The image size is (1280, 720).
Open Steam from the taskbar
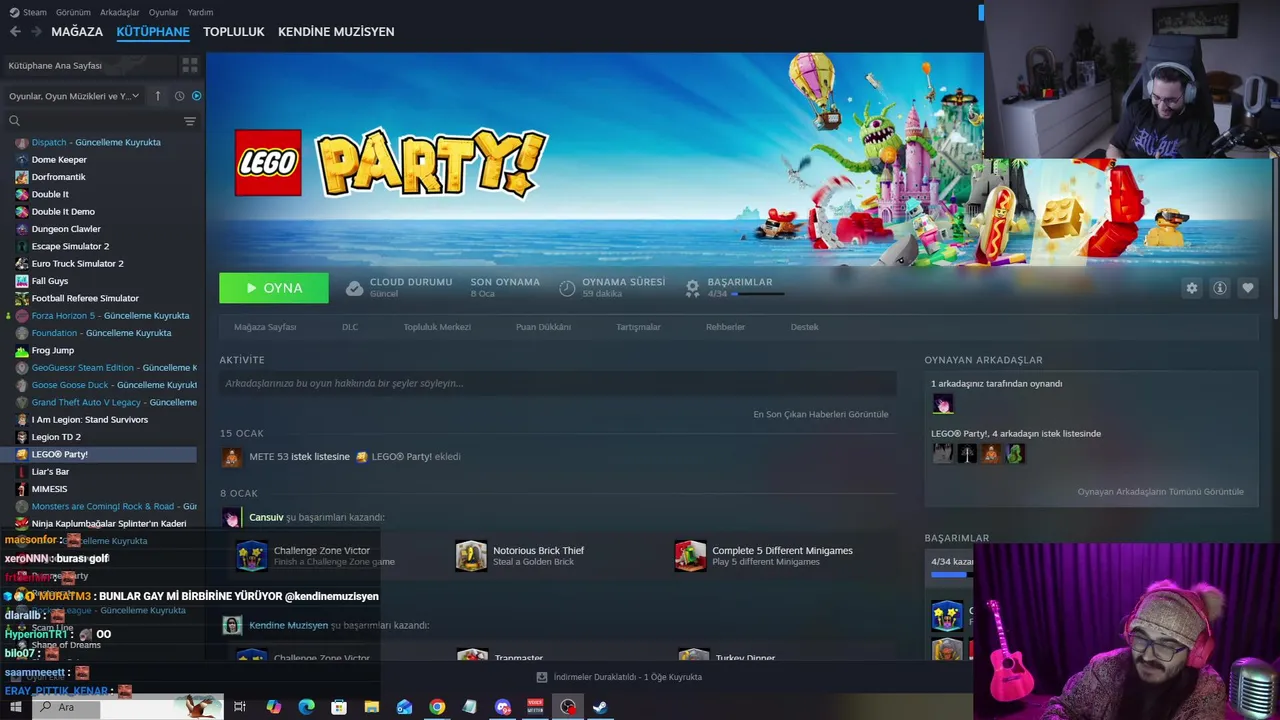pos(600,707)
